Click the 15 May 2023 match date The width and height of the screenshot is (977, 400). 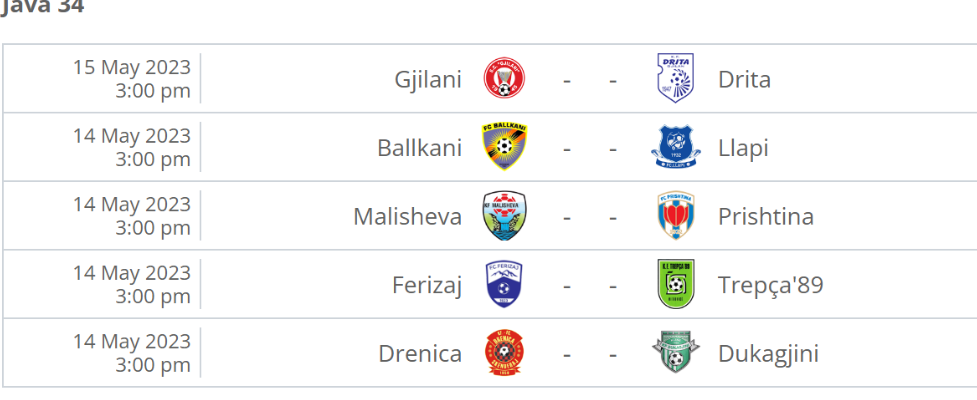click(x=131, y=68)
